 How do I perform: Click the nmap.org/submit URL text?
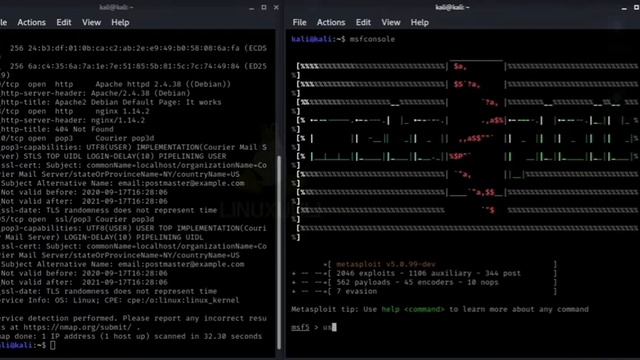77,327
